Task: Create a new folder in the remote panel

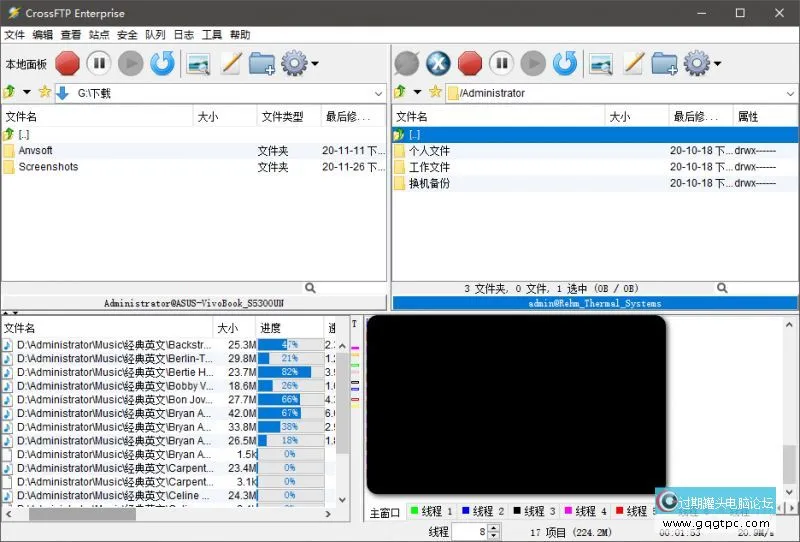Action: pyautogui.click(x=664, y=64)
